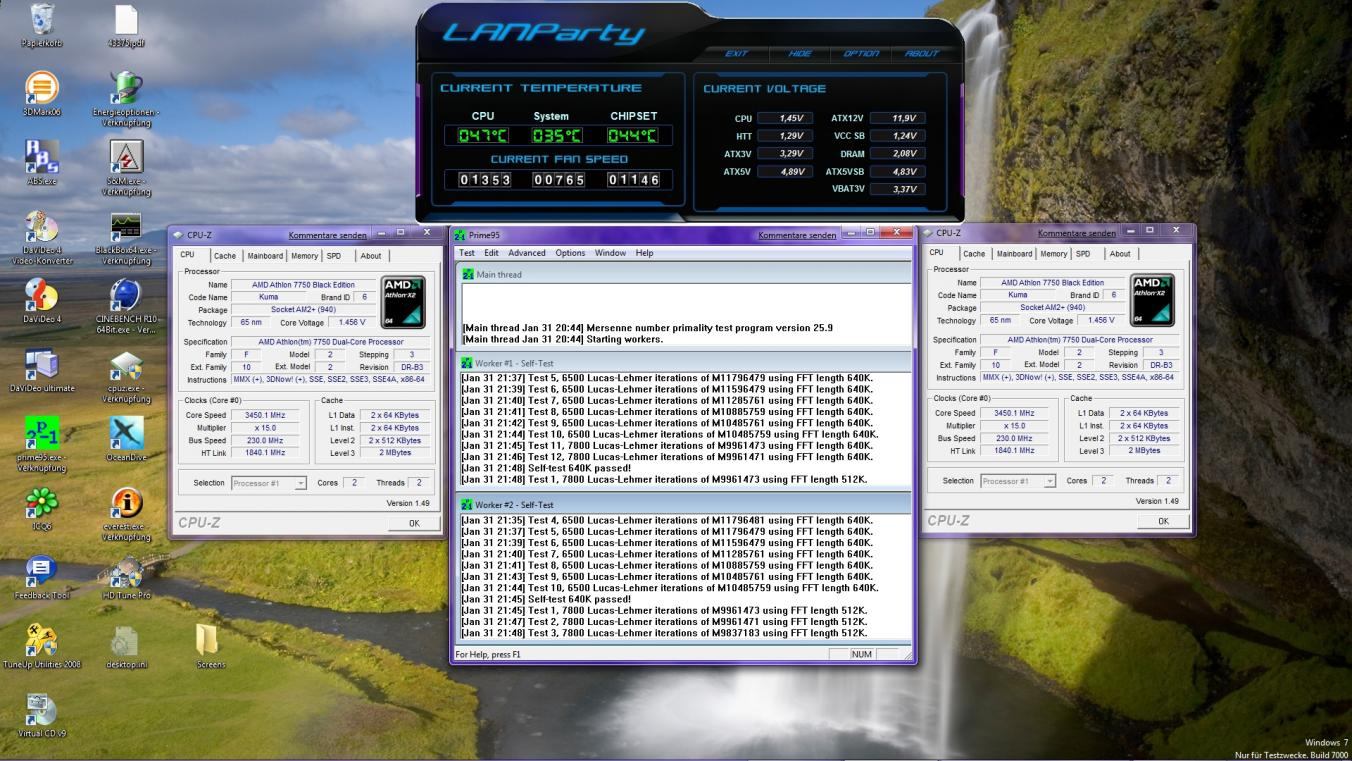Launch Virtual CD v9 icon
This screenshot has width=1352, height=761.
(x=42, y=709)
